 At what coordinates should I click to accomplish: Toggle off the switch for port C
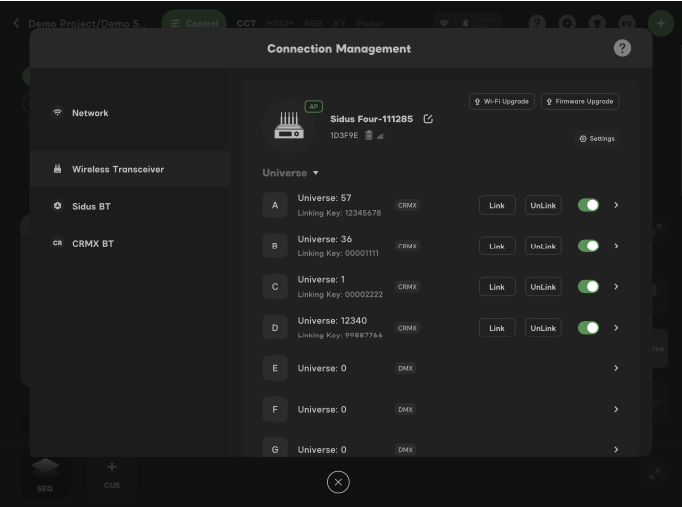(x=588, y=287)
